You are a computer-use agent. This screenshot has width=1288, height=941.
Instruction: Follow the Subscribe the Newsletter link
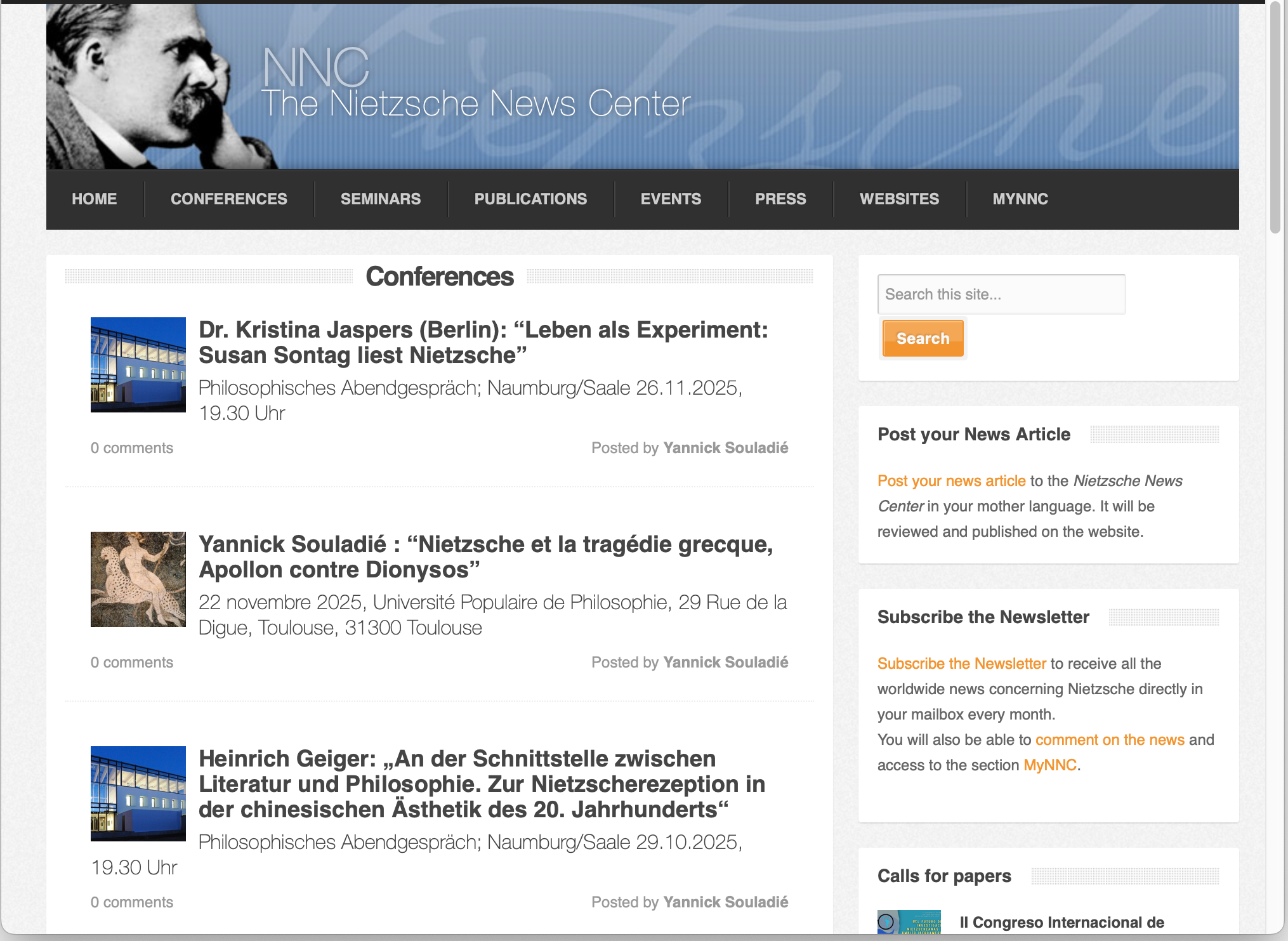tap(961, 664)
